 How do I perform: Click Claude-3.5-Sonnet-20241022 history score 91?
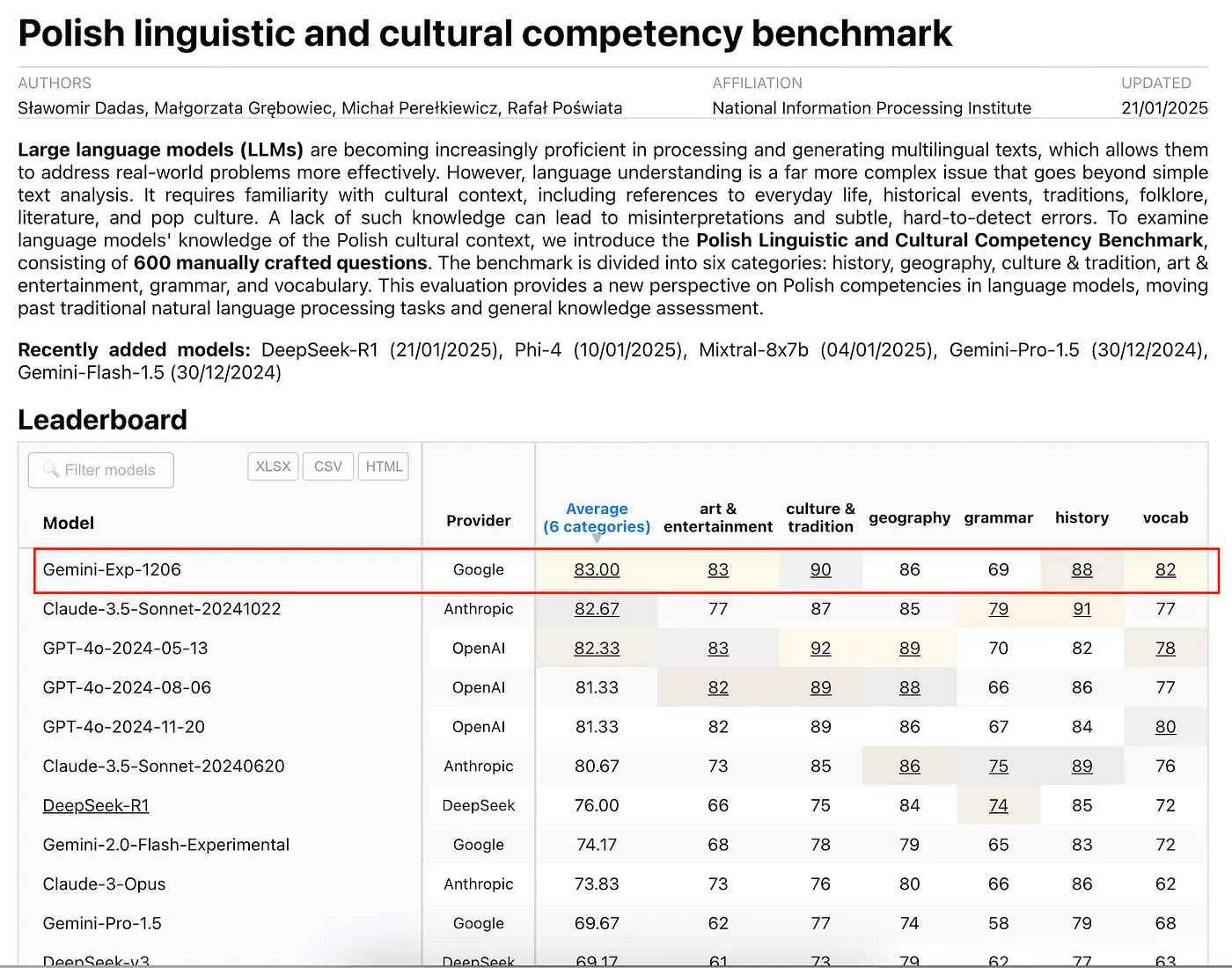1082,609
